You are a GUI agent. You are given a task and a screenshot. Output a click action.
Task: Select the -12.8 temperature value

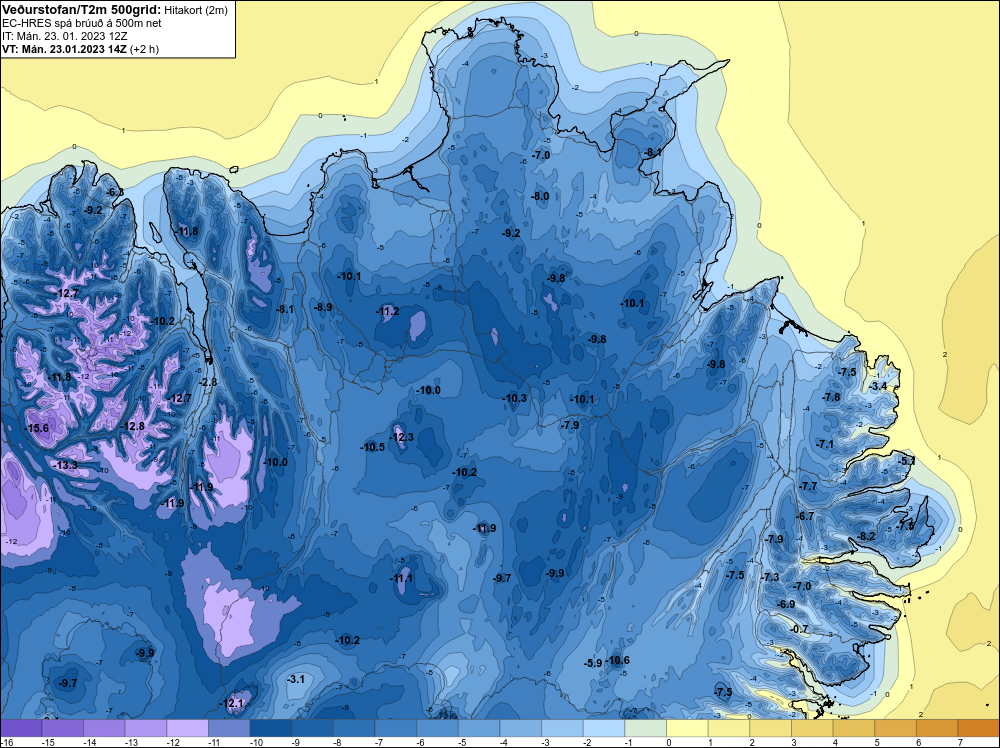click(133, 426)
